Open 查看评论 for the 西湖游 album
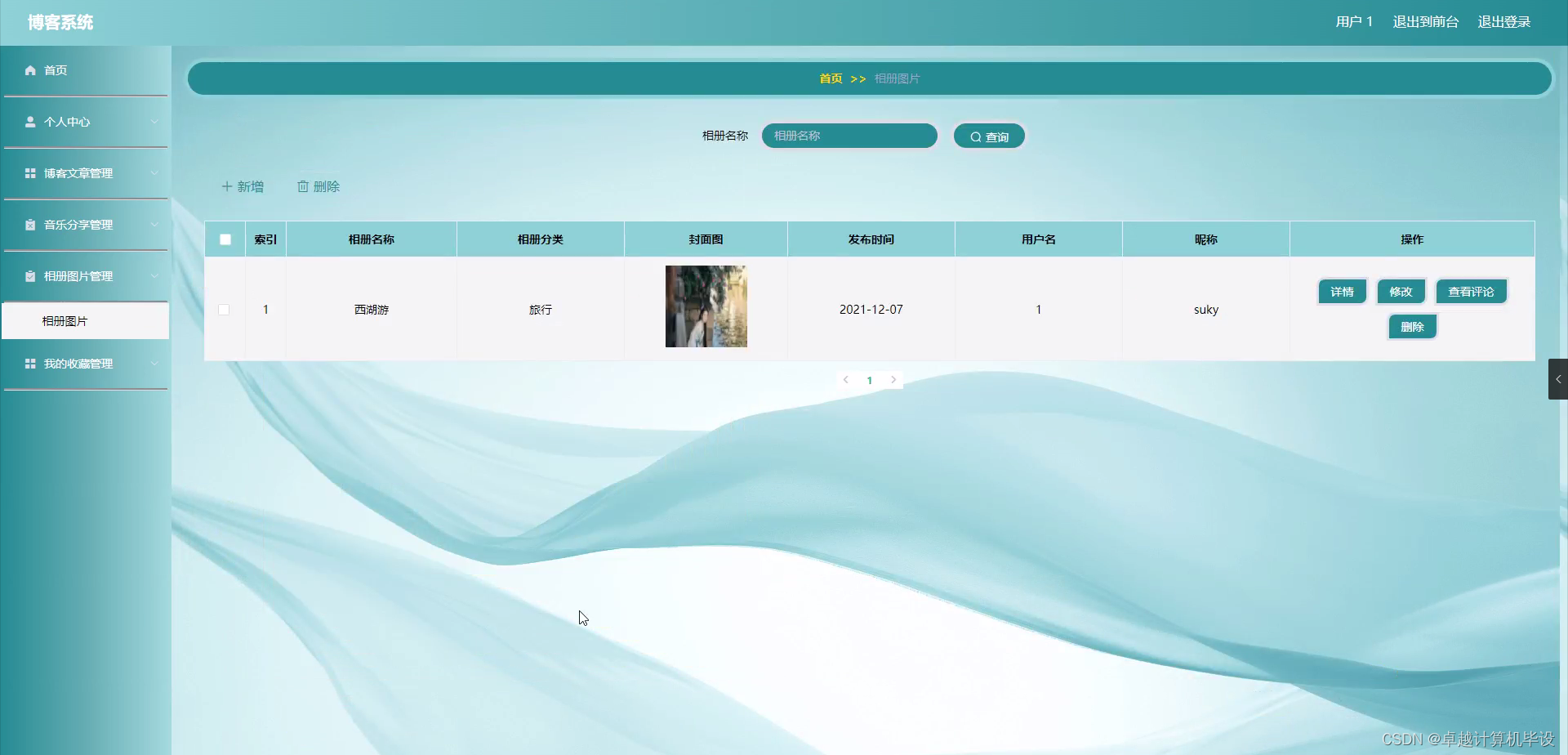The image size is (1568, 755). pos(1471,292)
